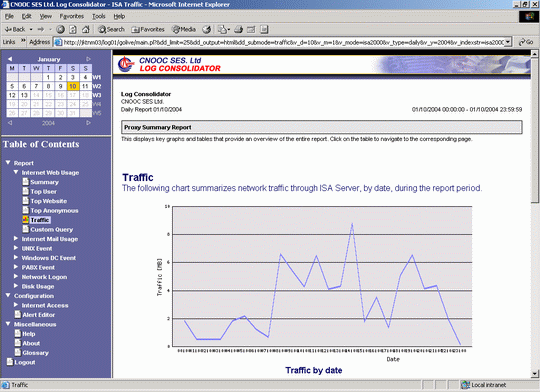The height and width of the screenshot is (392, 540).
Task: Go to previous month in calendar
Action: 10,59
